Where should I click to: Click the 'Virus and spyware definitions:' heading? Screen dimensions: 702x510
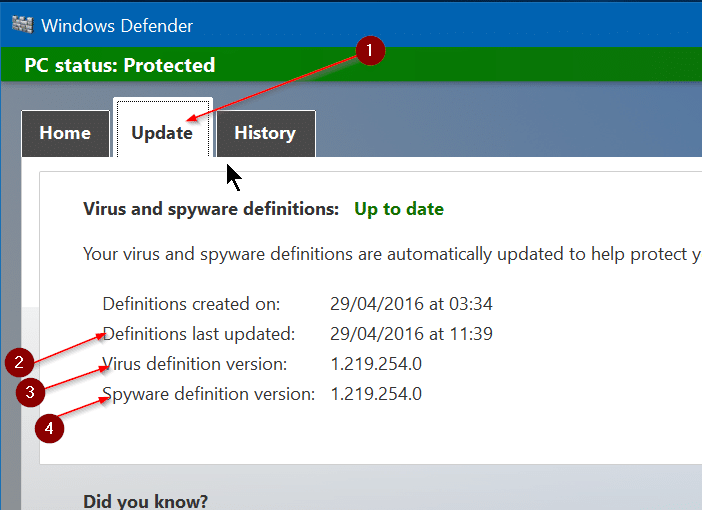click(211, 209)
